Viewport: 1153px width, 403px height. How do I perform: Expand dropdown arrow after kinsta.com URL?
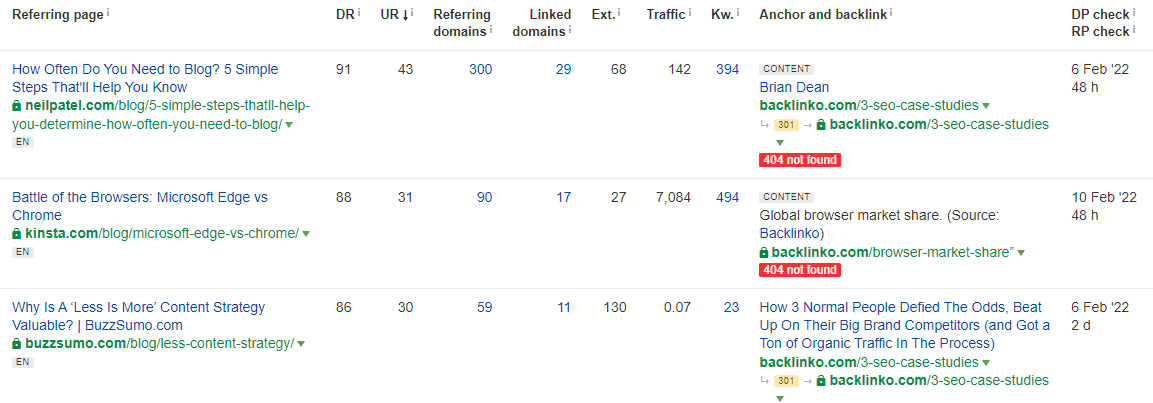[306, 234]
